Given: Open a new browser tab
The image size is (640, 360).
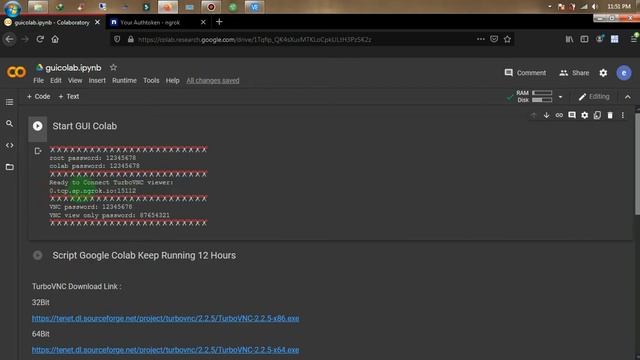Looking at the screenshot, I should point(219,22).
